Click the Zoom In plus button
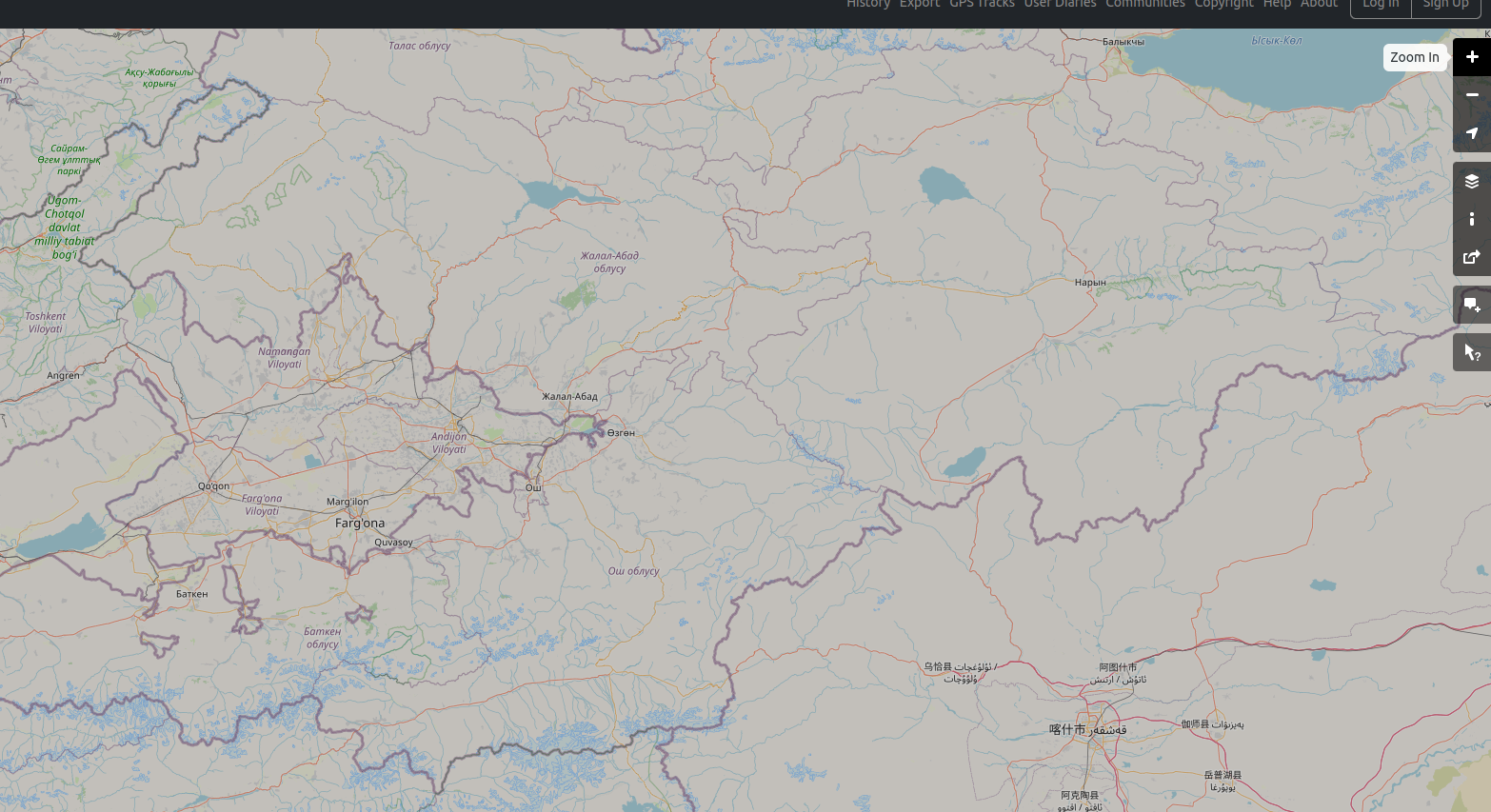The image size is (1491, 812). tap(1471, 57)
